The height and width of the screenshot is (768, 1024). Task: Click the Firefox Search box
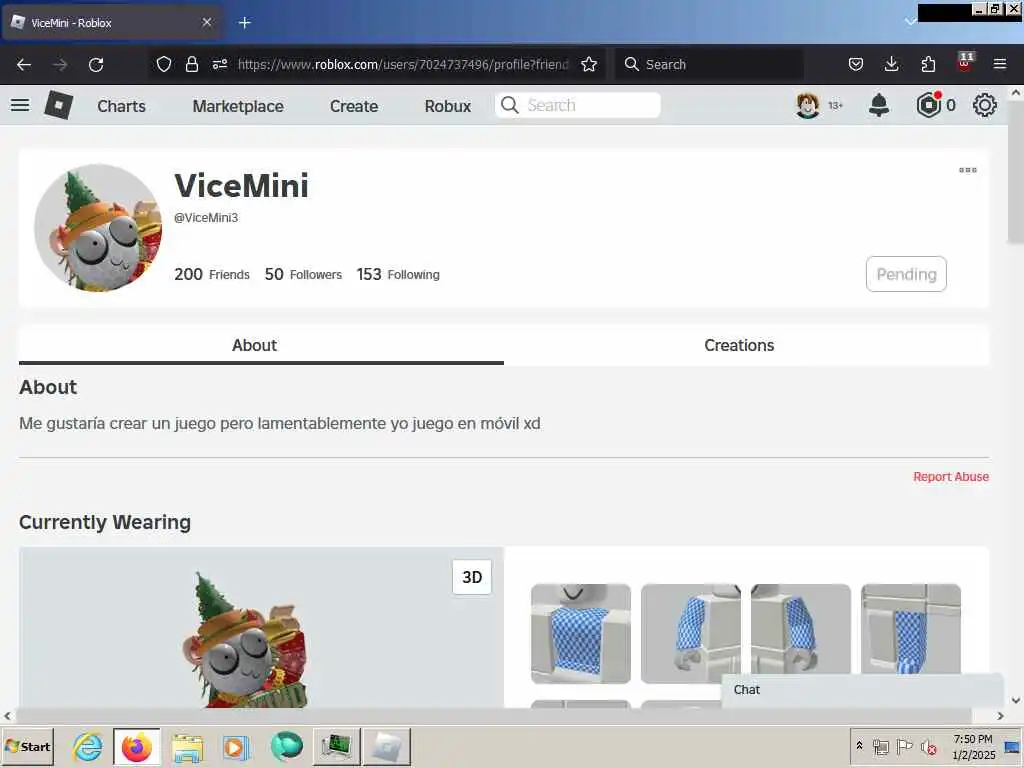coord(709,64)
